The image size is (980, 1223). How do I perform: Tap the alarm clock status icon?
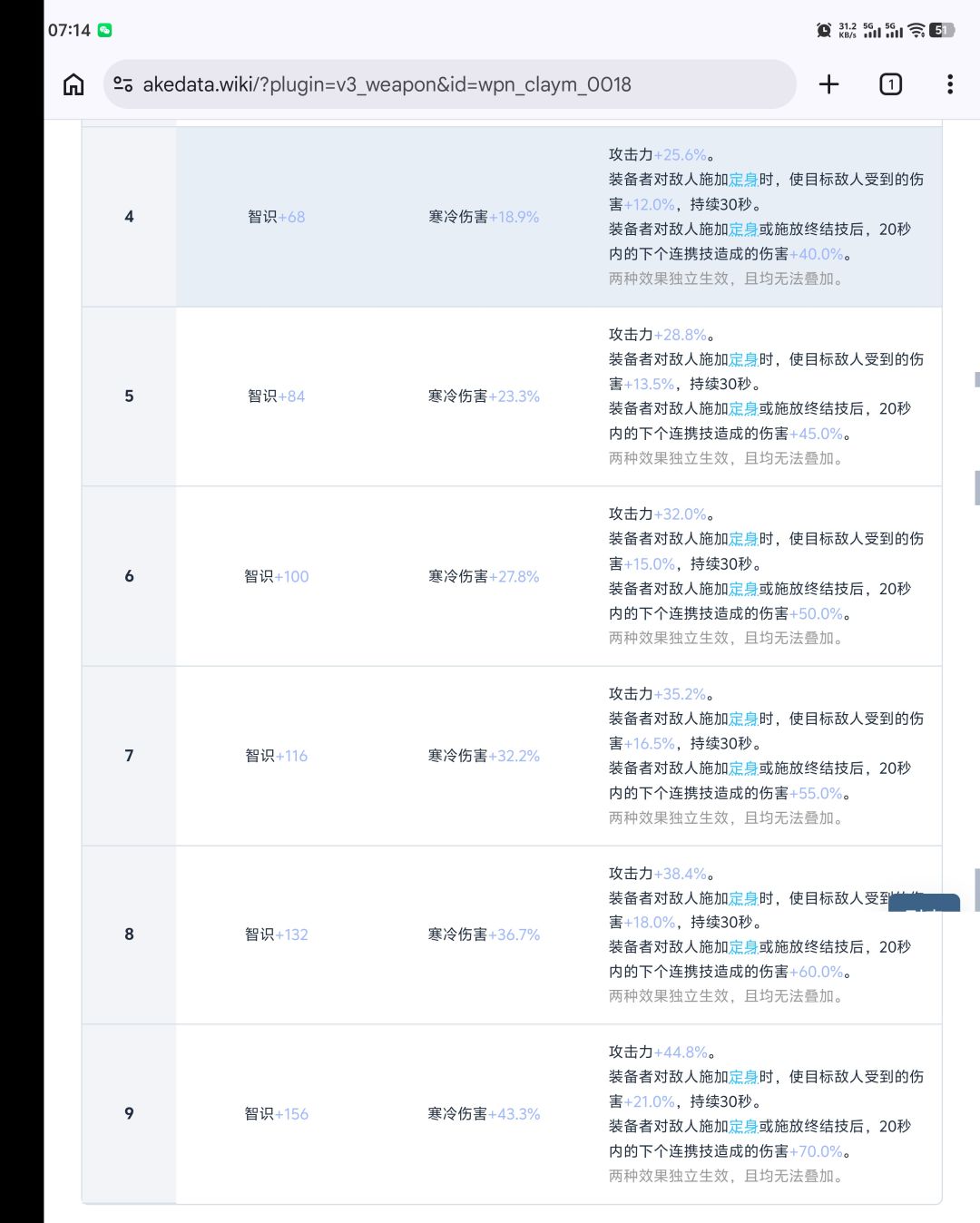[x=824, y=30]
